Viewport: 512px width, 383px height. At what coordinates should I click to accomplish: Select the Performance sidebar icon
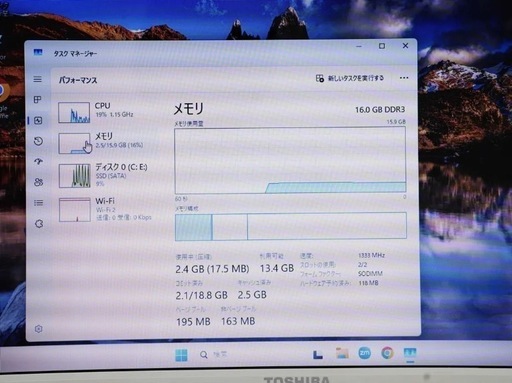point(38,120)
